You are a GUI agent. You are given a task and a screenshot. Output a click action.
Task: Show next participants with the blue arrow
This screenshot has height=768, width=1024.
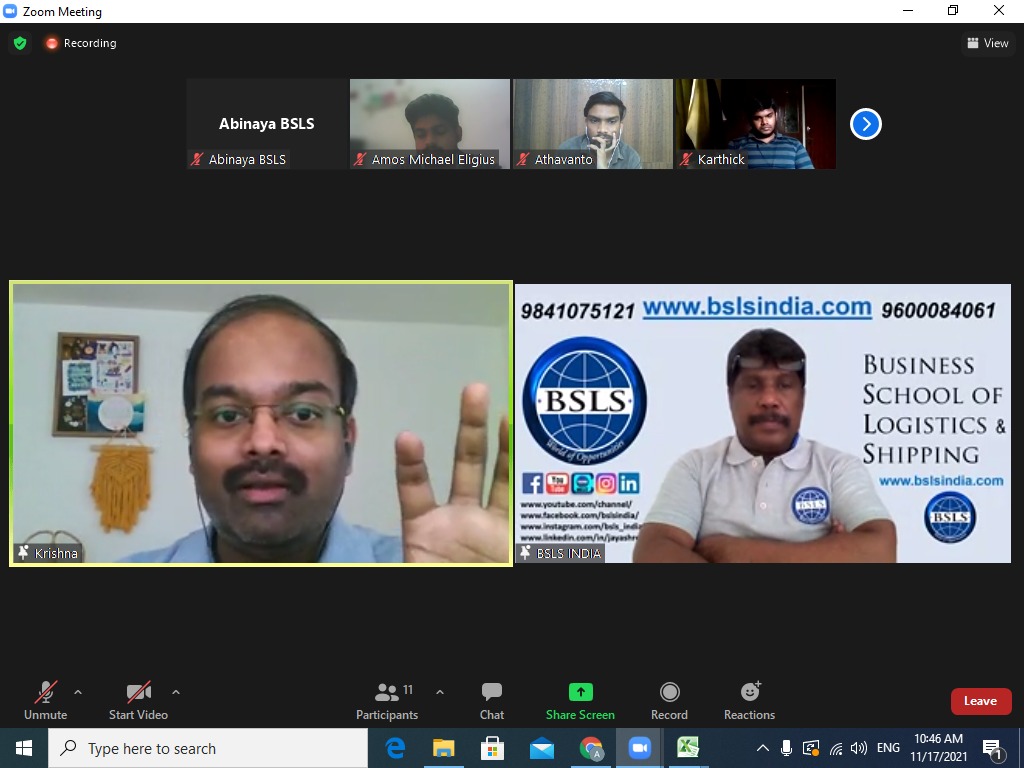click(866, 124)
